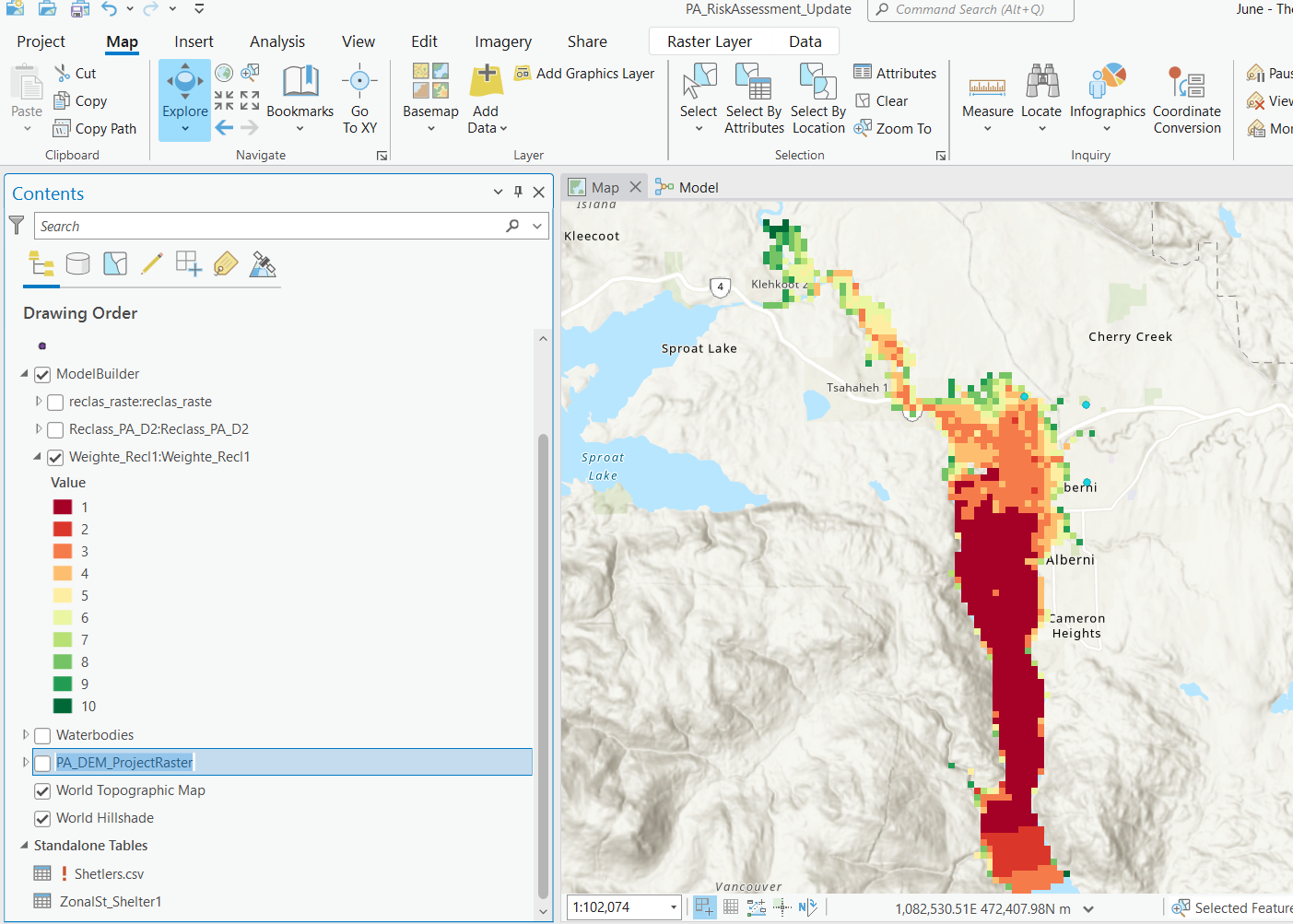The height and width of the screenshot is (924, 1293).
Task: Collapse the Weighte_Recl1 layer legend
Action: click(38, 457)
